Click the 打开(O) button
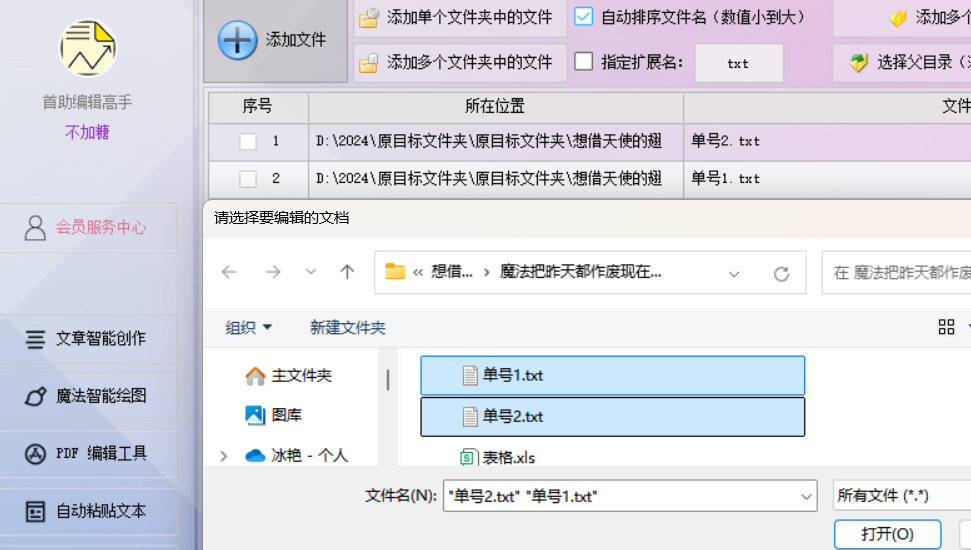The width and height of the screenshot is (971, 550). [887, 534]
